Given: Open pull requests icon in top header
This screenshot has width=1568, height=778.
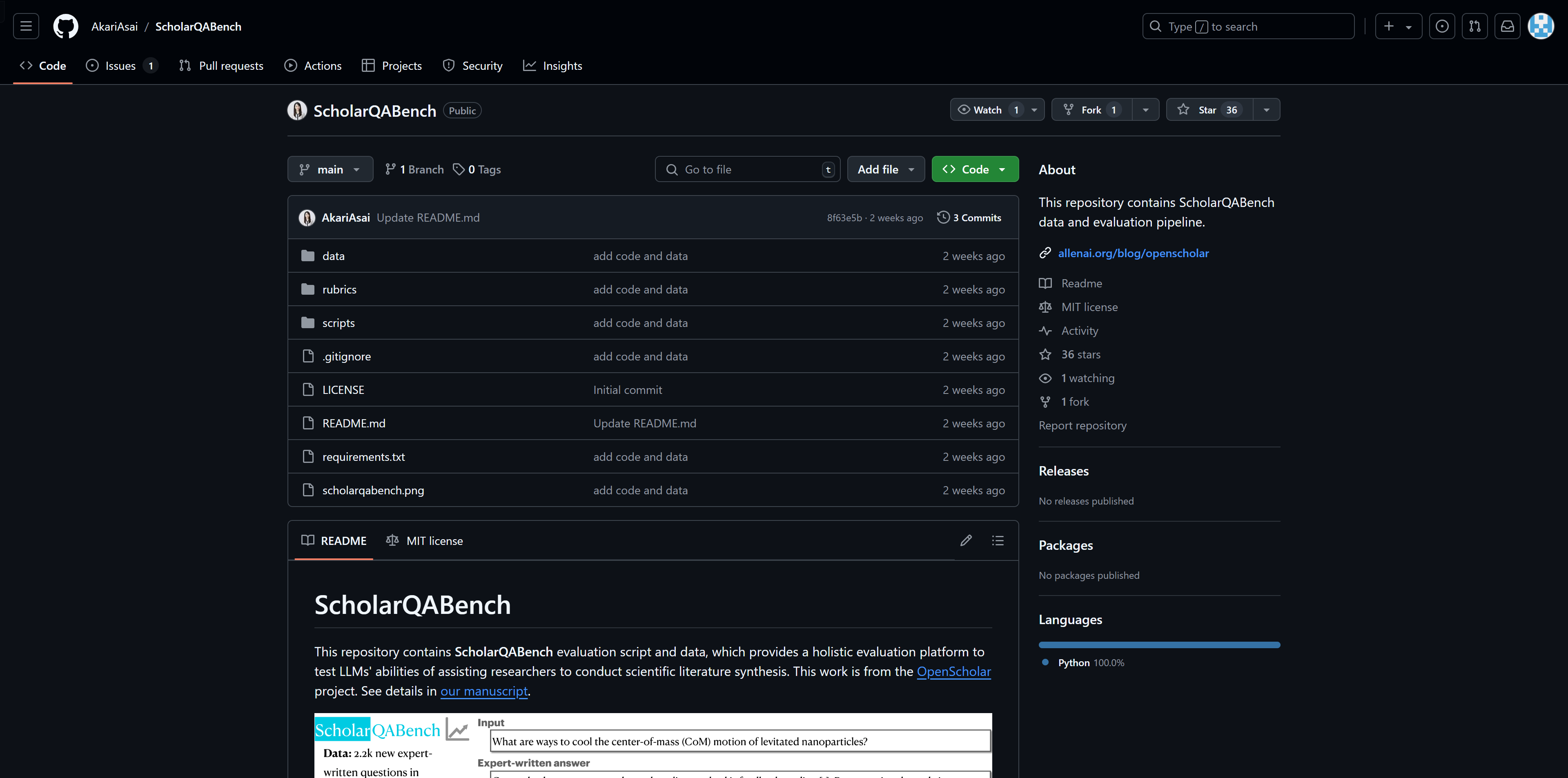Looking at the screenshot, I should [x=1474, y=26].
